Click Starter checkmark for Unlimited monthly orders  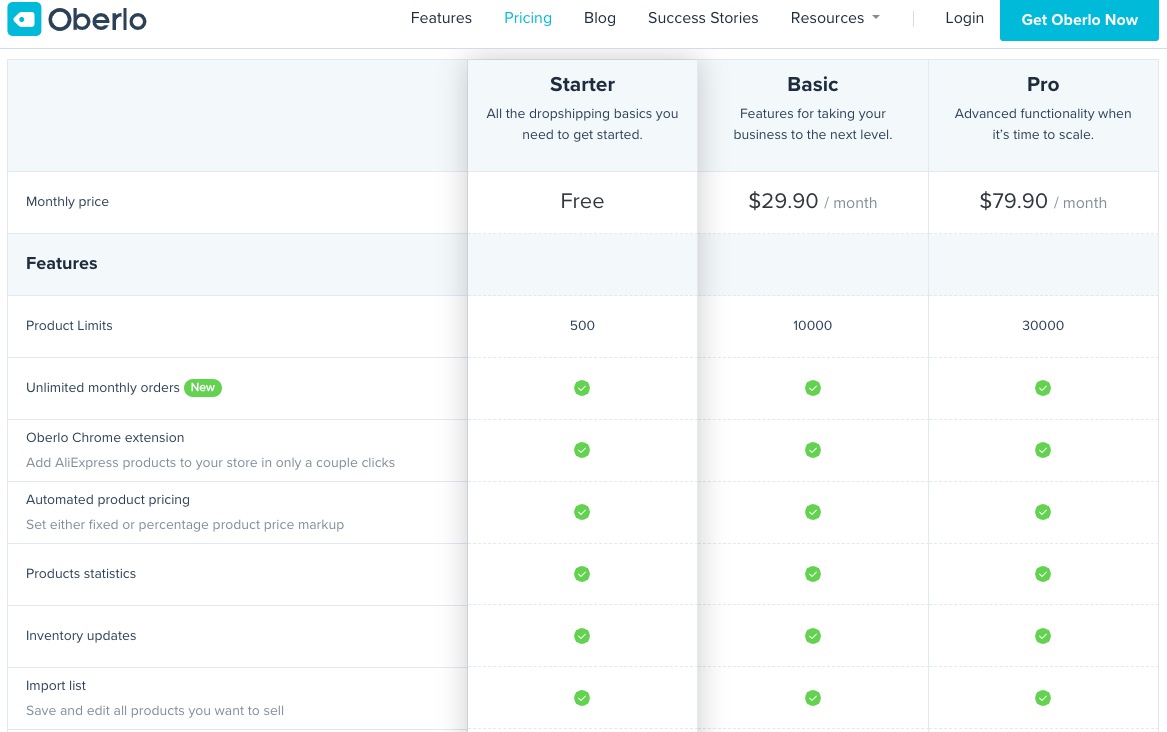(x=582, y=388)
